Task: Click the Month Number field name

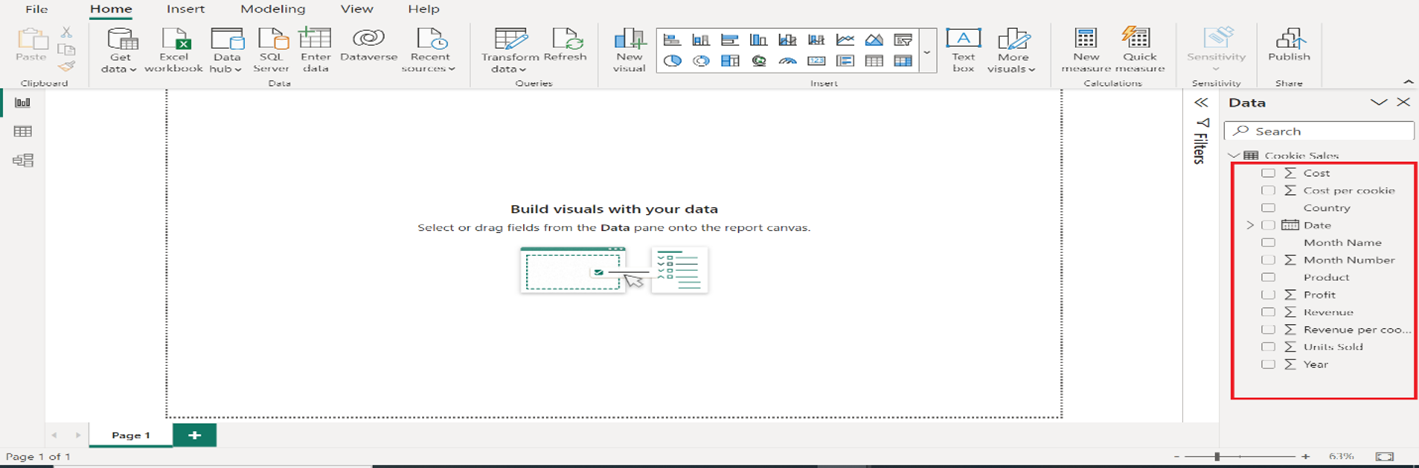Action: pos(1349,260)
